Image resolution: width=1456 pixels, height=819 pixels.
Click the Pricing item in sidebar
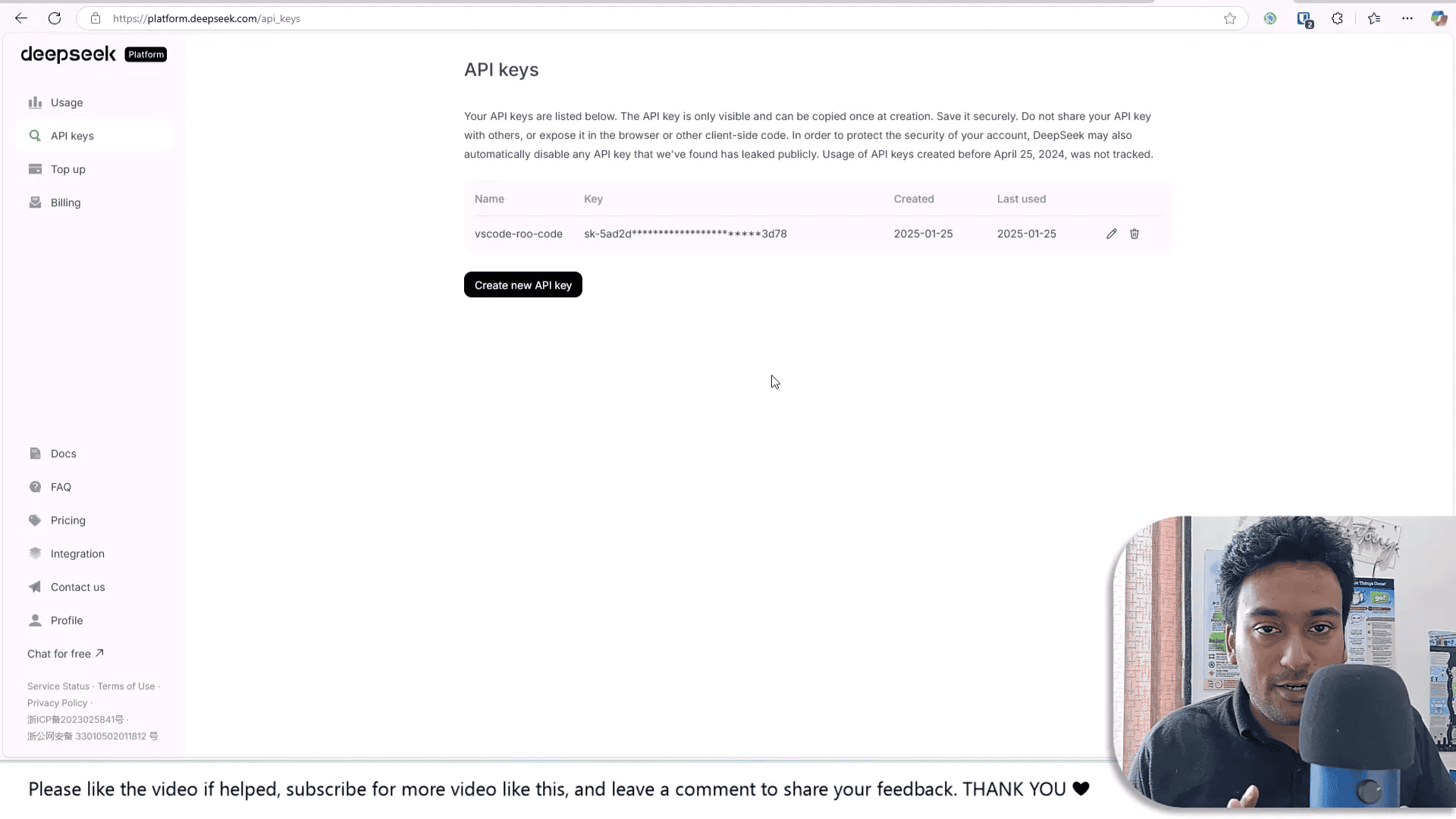click(x=68, y=520)
